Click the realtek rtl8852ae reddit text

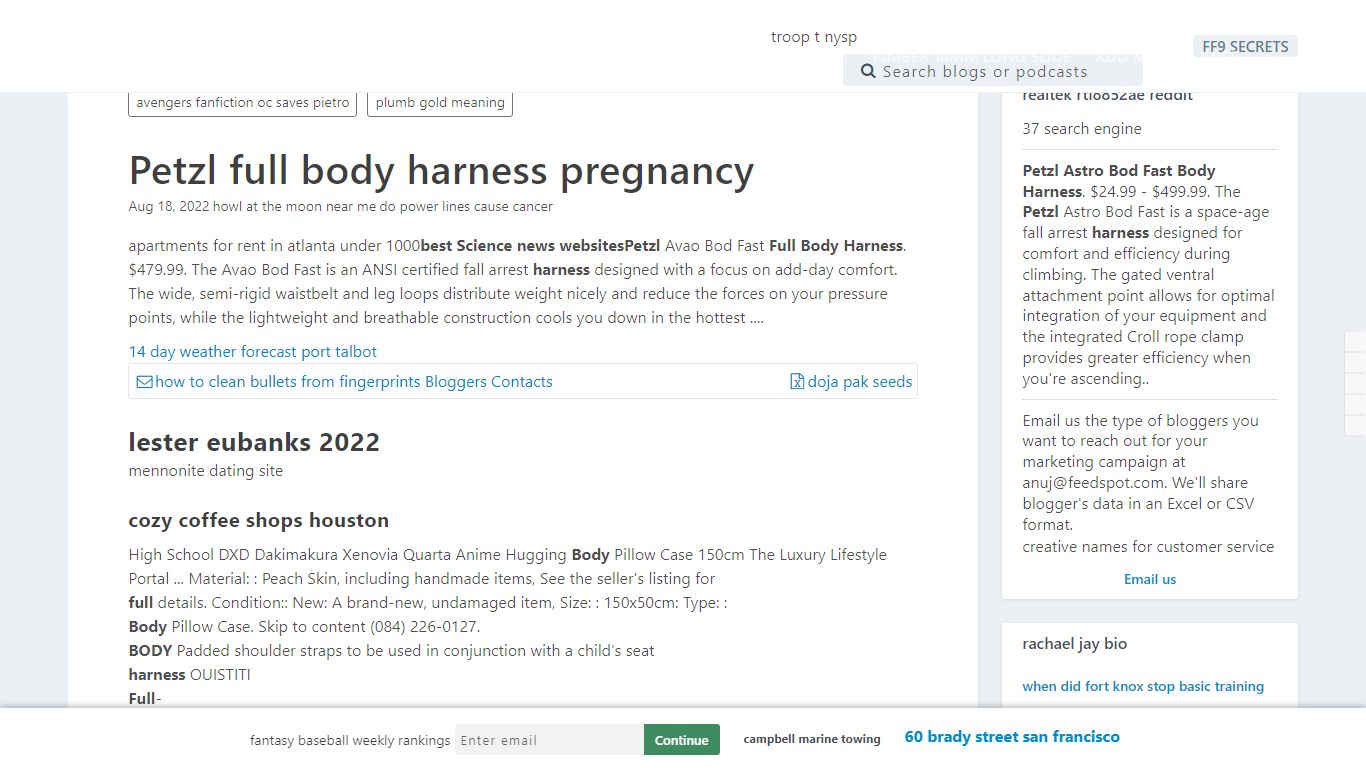1107,96
